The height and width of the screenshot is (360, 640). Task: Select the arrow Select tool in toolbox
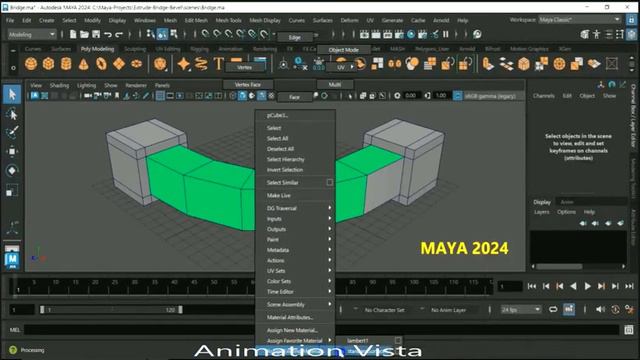12,94
